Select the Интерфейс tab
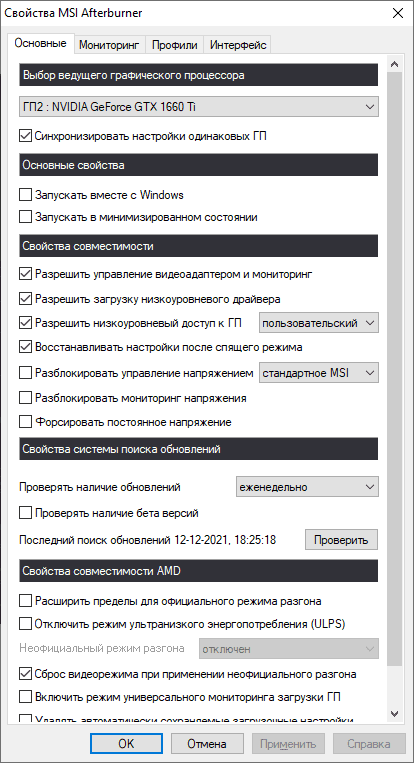This screenshot has height=763, width=414. (x=238, y=45)
